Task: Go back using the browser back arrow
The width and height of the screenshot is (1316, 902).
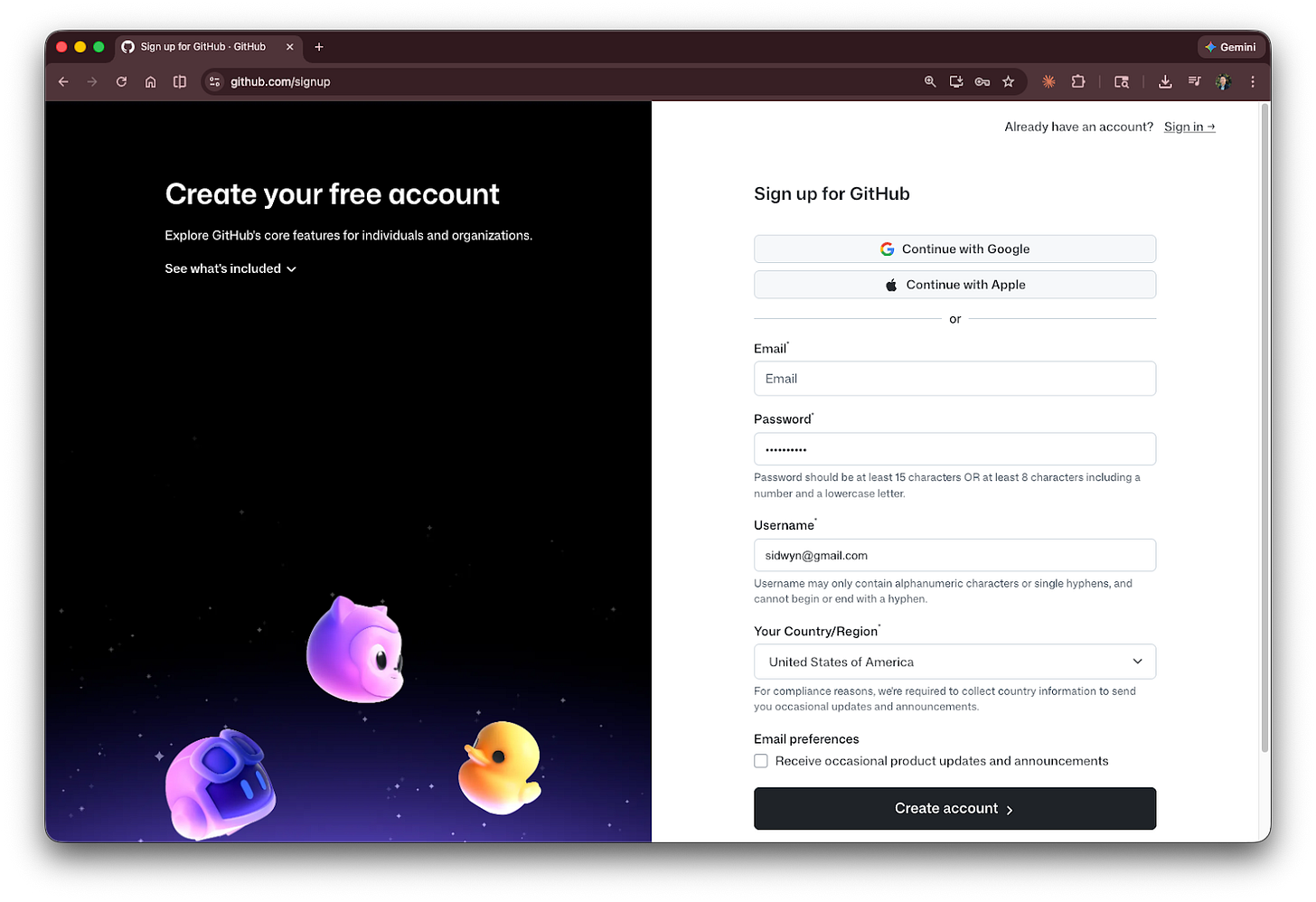Action: click(x=63, y=81)
